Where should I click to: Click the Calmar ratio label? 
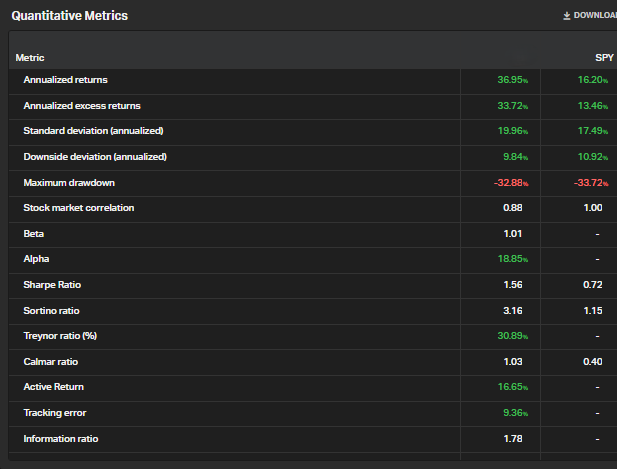[50, 362]
